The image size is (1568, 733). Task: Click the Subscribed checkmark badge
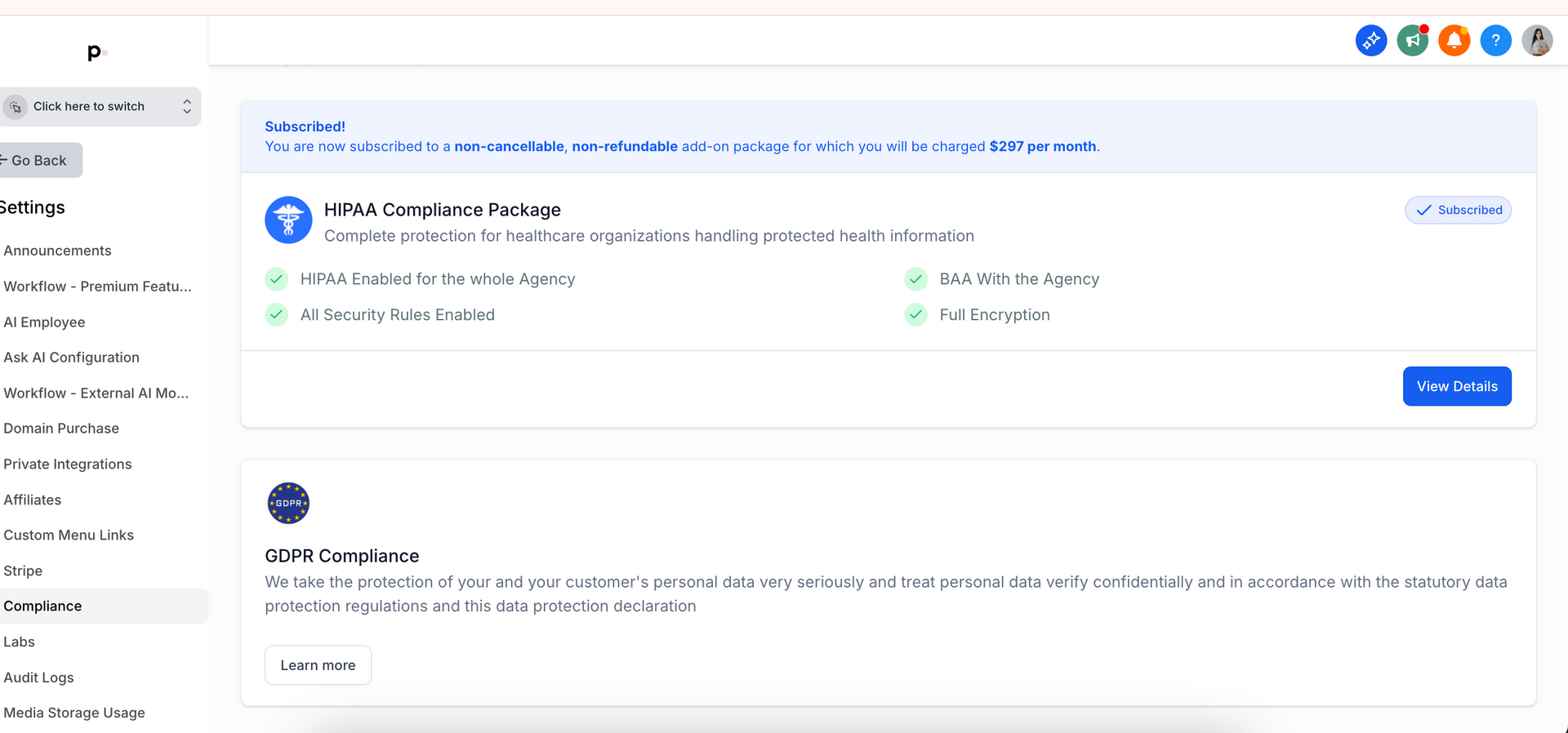(1458, 210)
